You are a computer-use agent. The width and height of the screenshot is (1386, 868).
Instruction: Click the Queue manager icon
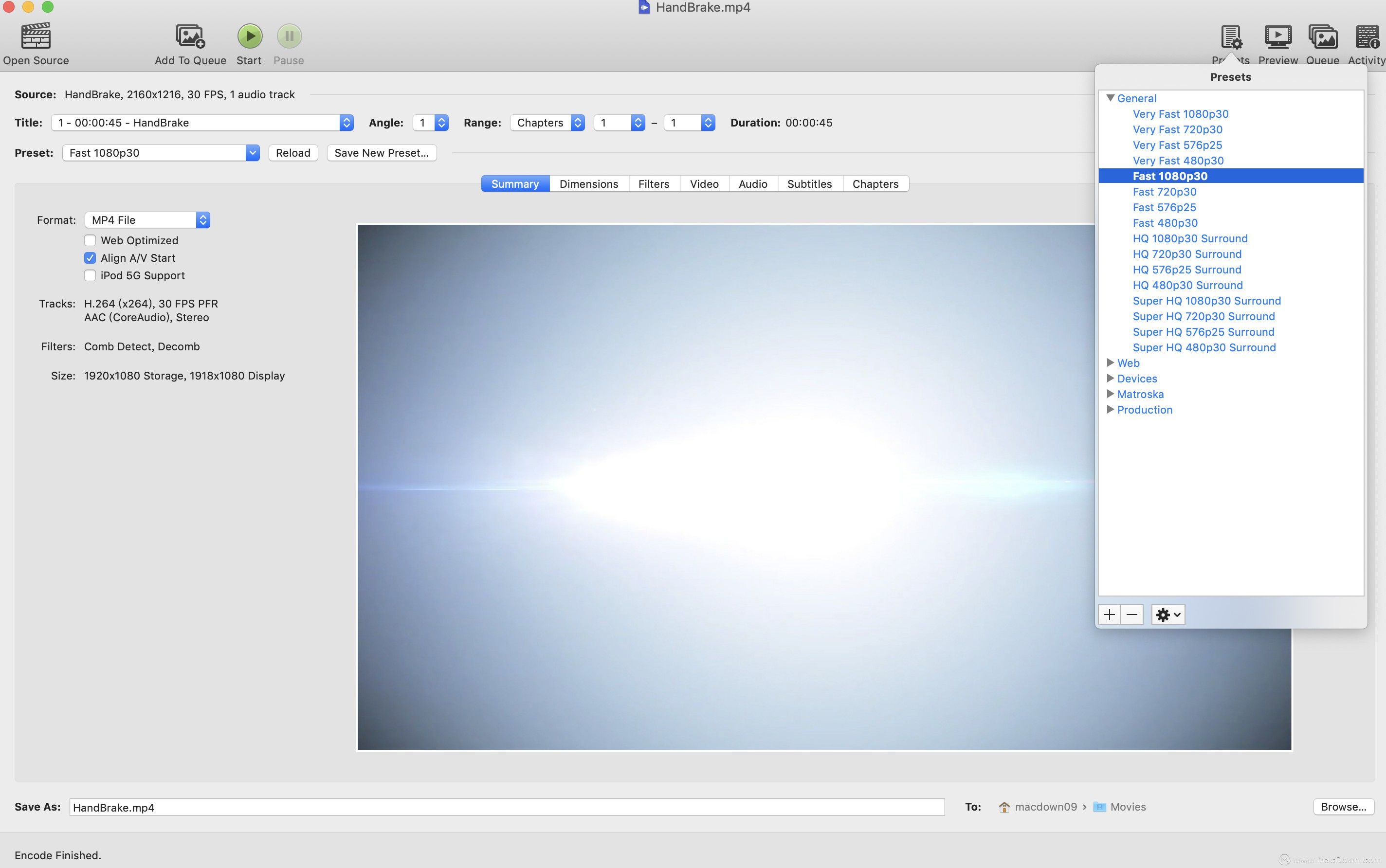pos(1322,36)
